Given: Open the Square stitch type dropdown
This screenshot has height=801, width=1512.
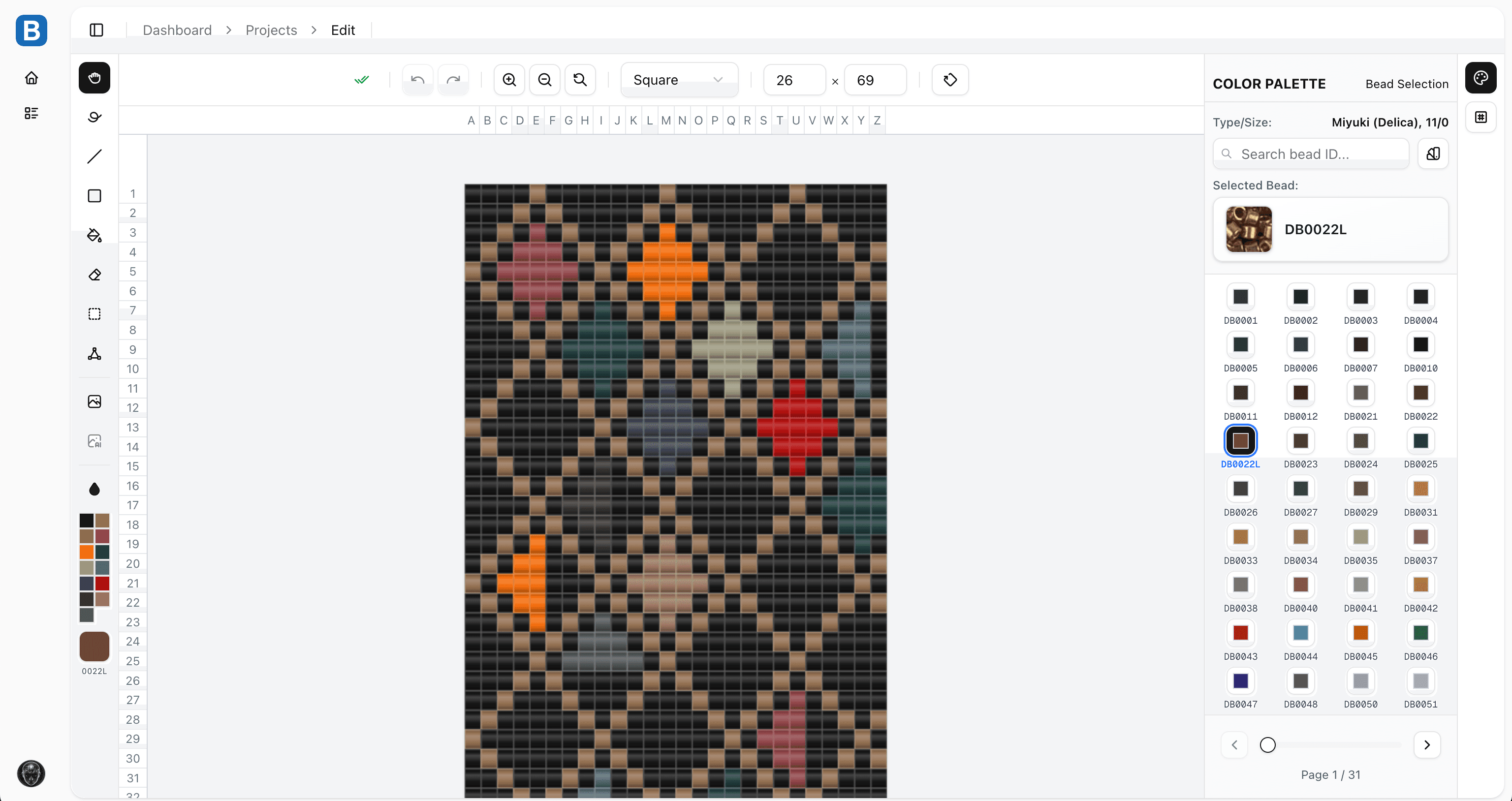Looking at the screenshot, I should pyautogui.click(x=679, y=80).
